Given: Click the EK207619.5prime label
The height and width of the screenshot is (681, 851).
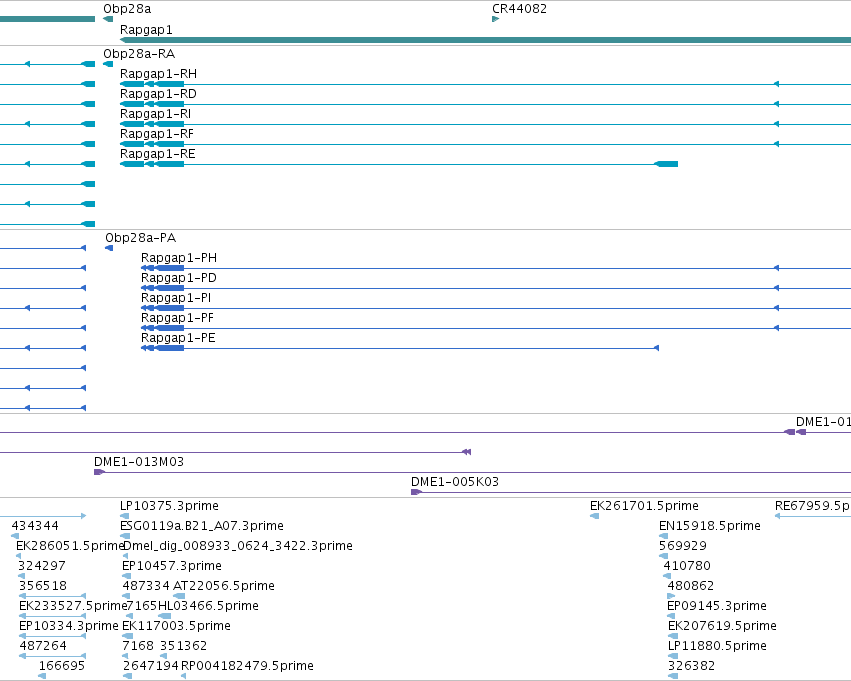Looking at the screenshot, I should (x=722, y=627).
